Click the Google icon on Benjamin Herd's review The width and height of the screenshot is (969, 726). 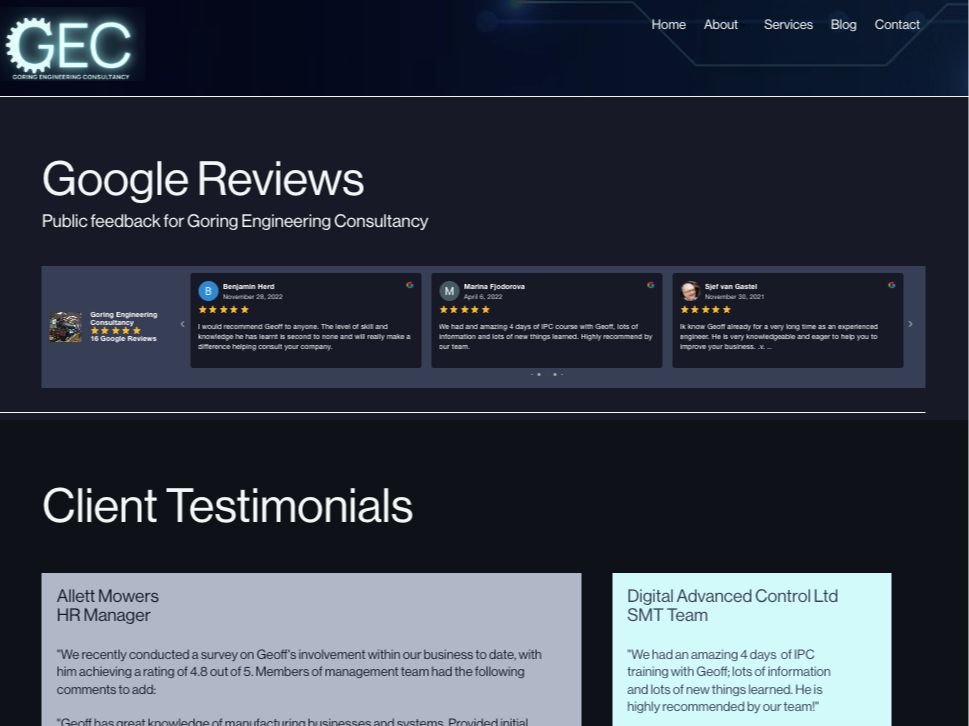(x=410, y=285)
